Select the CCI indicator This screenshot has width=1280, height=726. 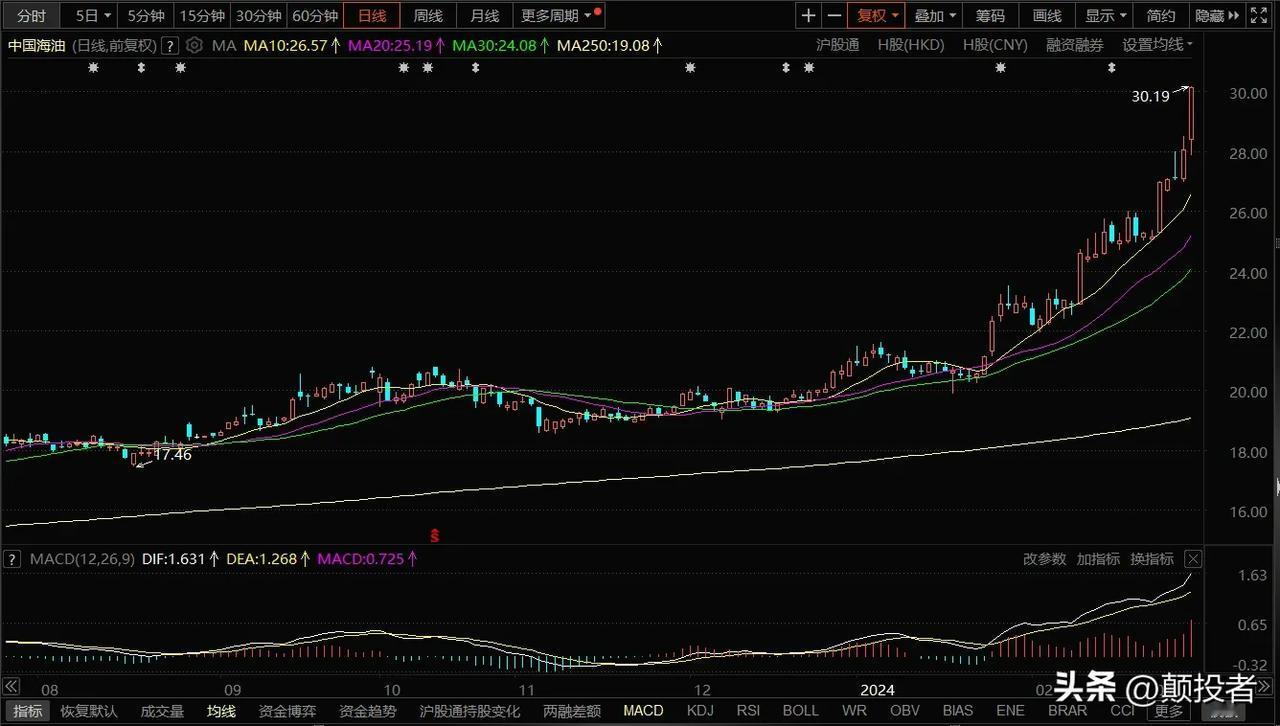click(1122, 712)
